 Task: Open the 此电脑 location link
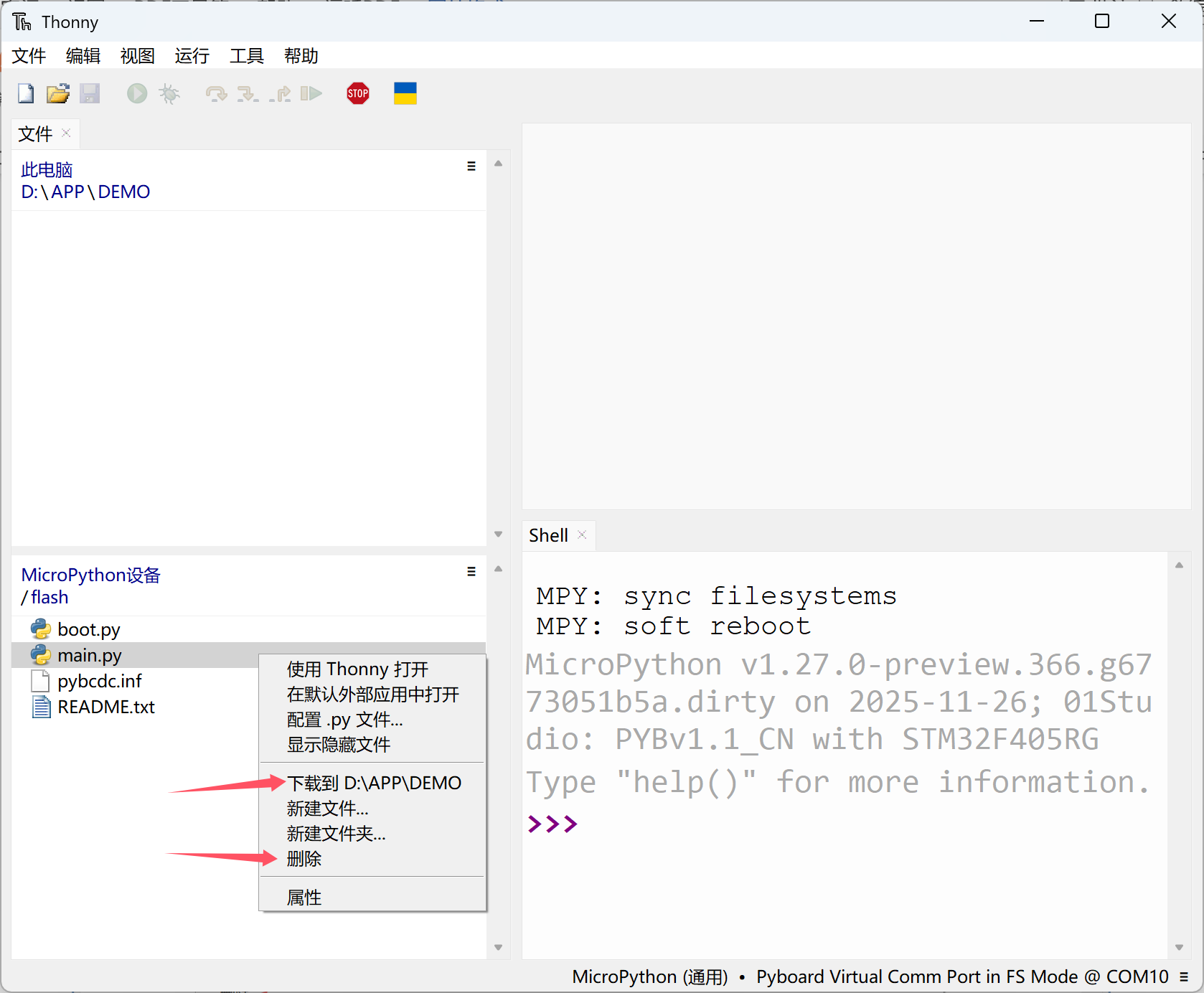[46, 169]
